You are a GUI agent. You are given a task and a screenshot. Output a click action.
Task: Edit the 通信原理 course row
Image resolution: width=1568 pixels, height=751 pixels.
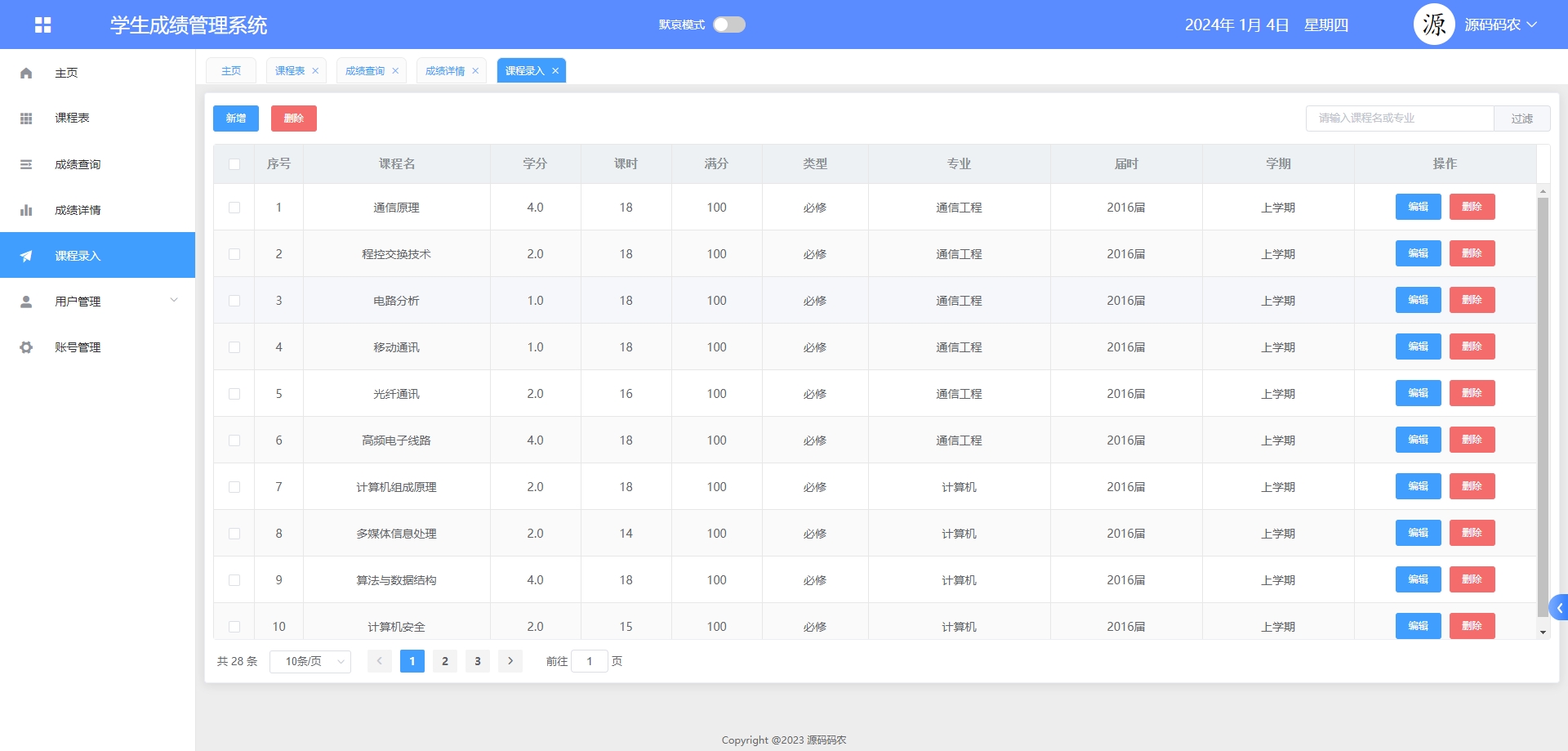[x=1419, y=207]
